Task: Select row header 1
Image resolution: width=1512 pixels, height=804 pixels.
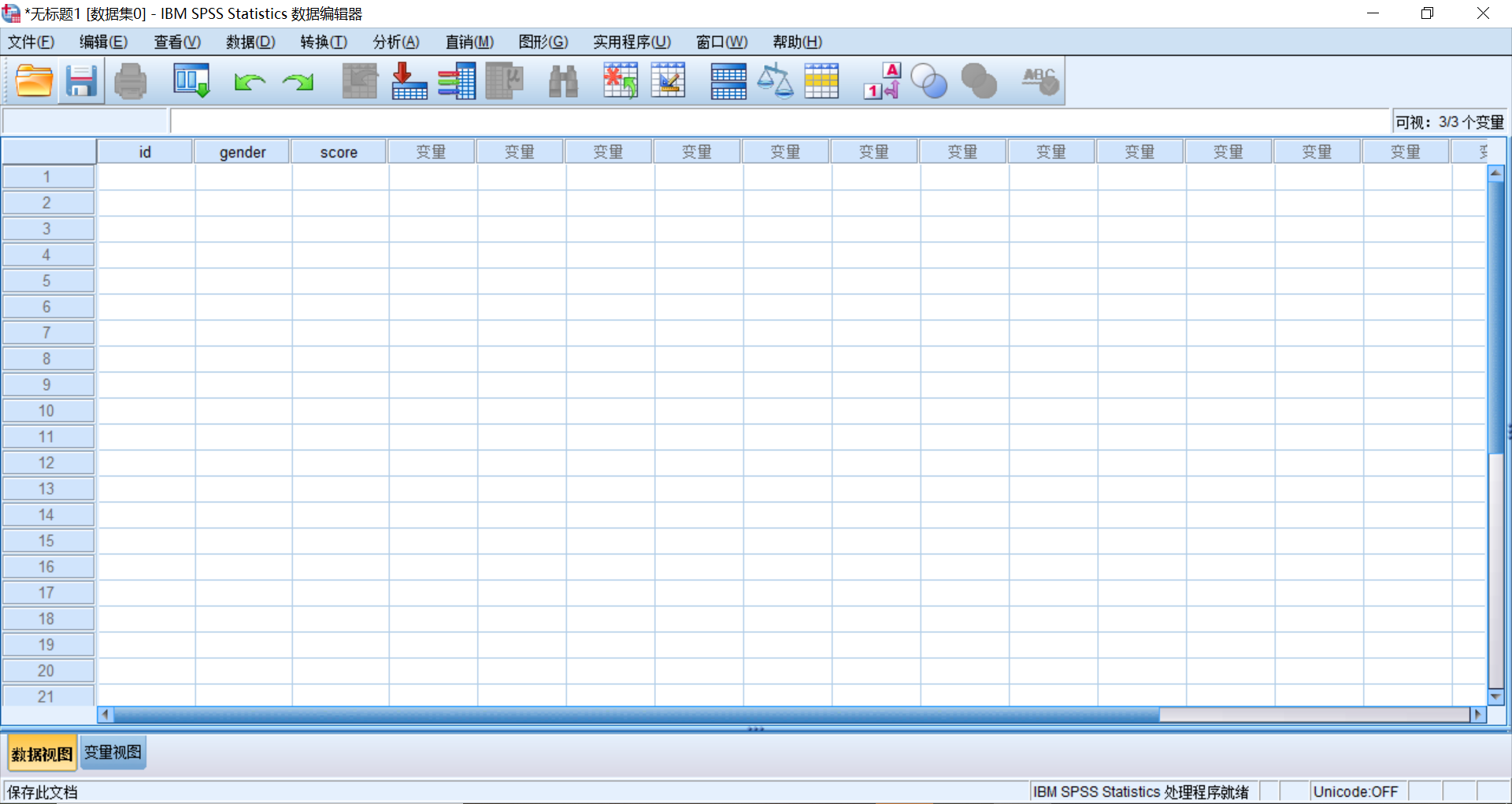Action: pyautogui.click(x=47, y=177)
